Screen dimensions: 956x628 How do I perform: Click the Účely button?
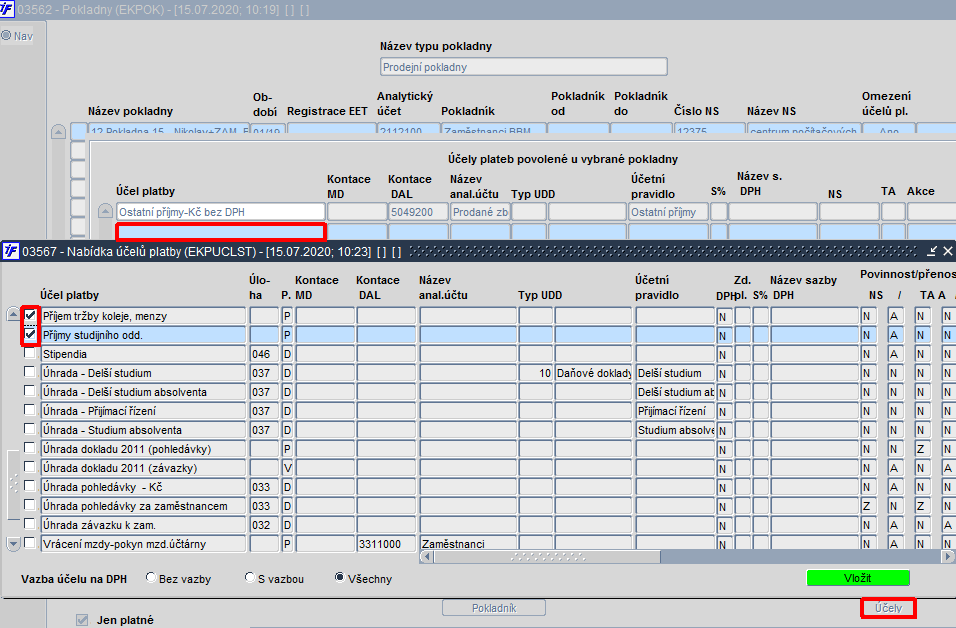(x=888, y=608)
